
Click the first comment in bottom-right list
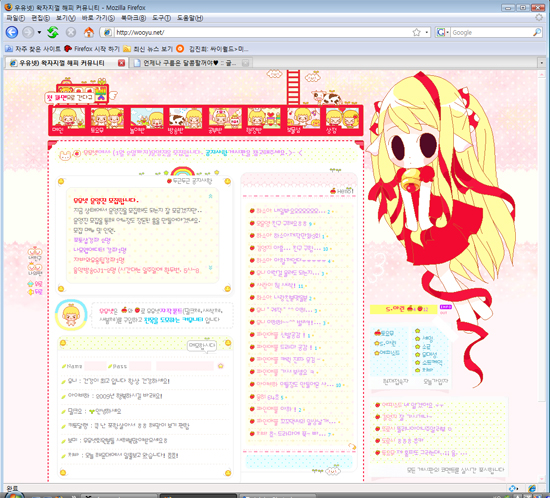409,405
